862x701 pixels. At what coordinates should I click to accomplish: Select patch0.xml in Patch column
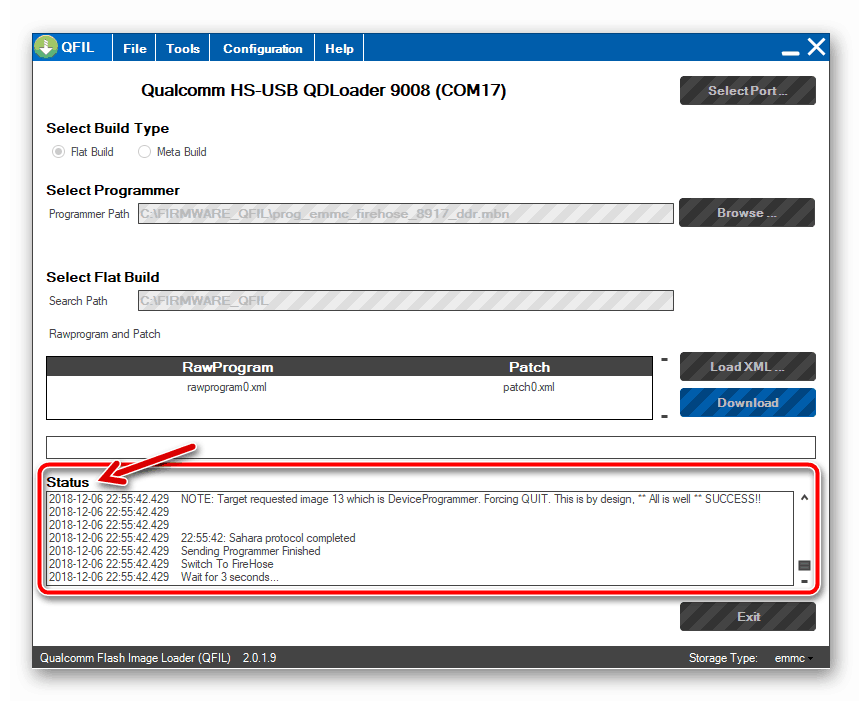[x=529, y=387]
